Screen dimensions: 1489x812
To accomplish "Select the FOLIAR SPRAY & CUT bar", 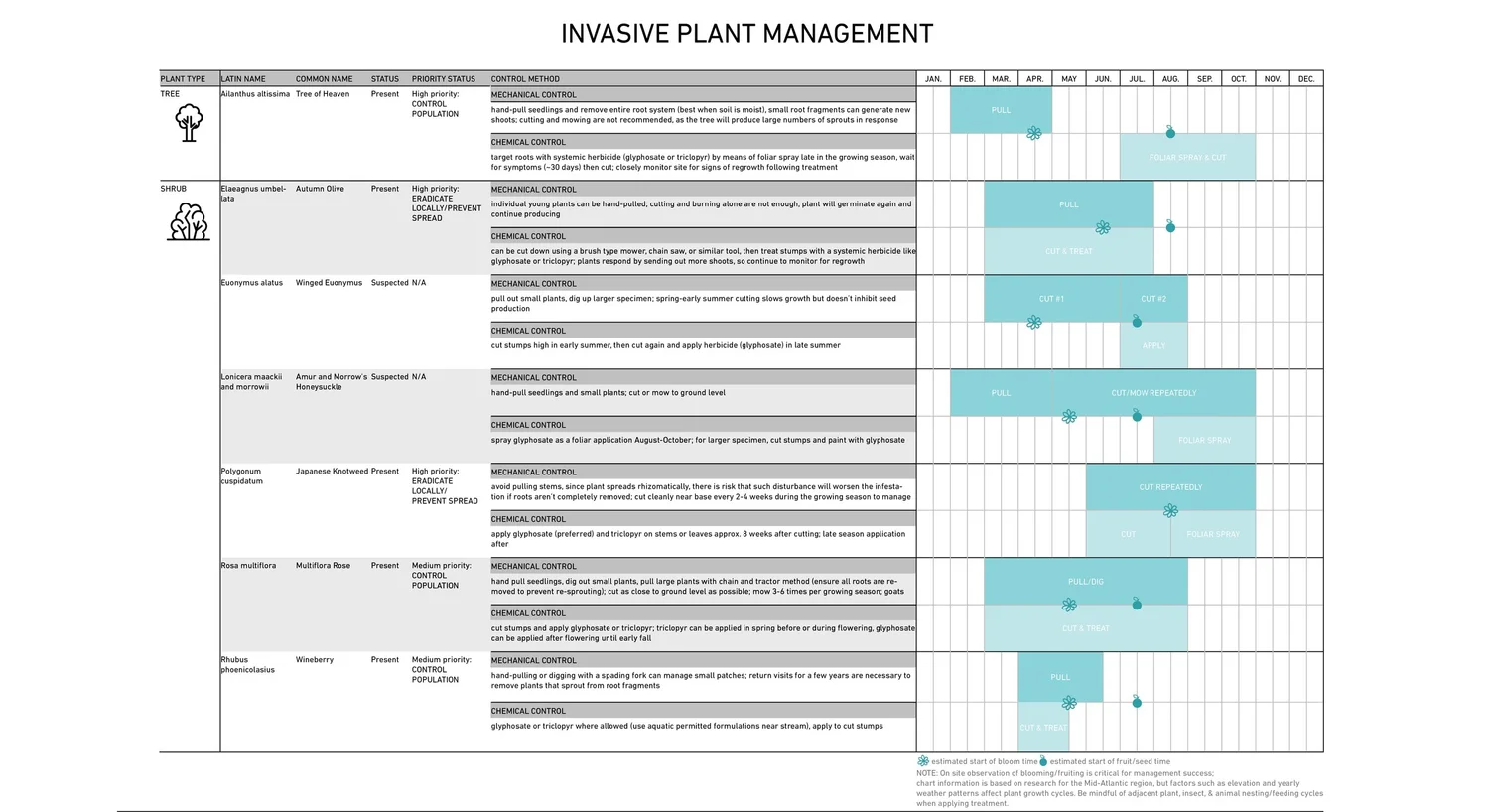I will [1187, 157].
